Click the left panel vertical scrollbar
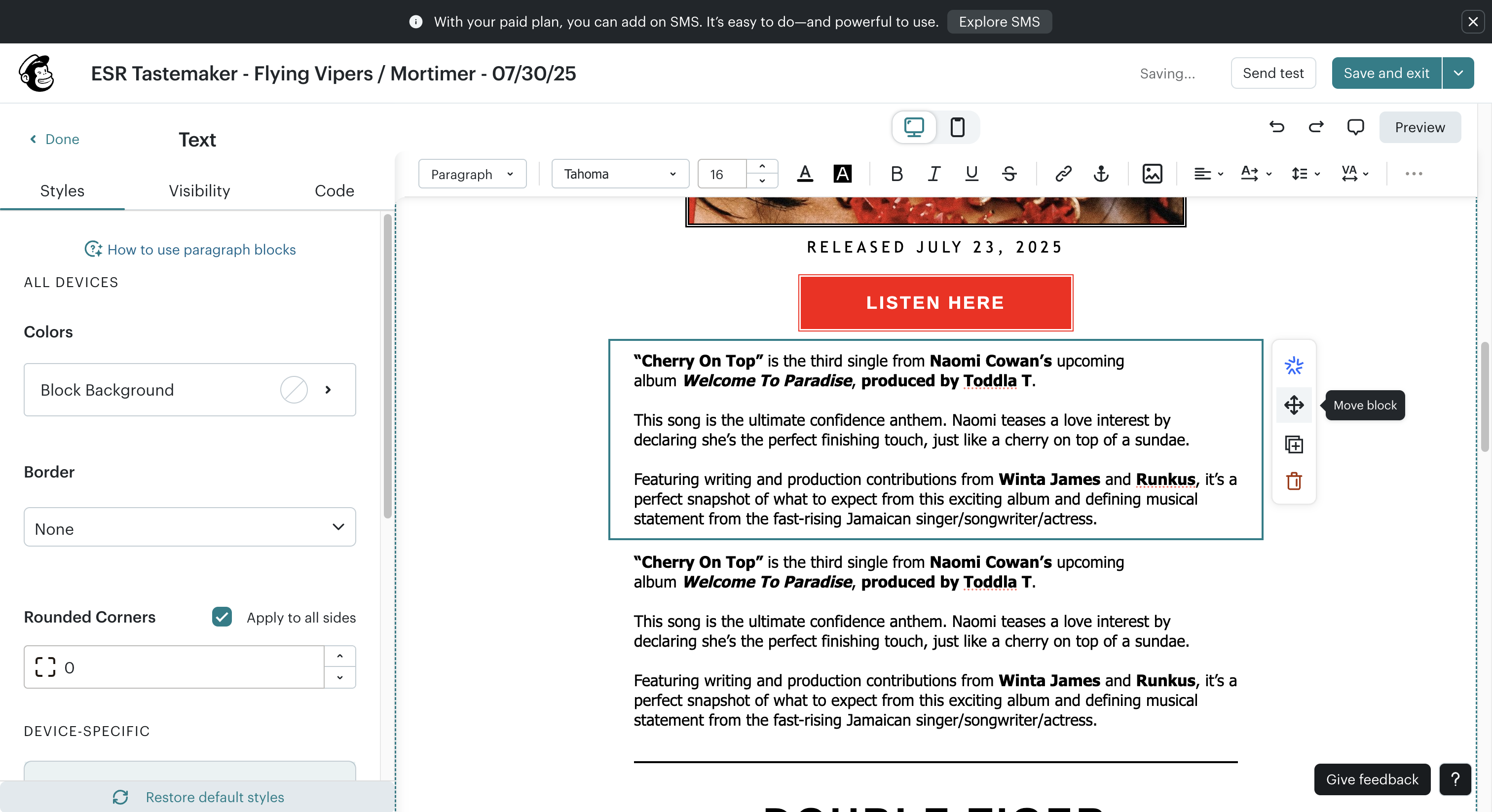 [x=387, y=366]
